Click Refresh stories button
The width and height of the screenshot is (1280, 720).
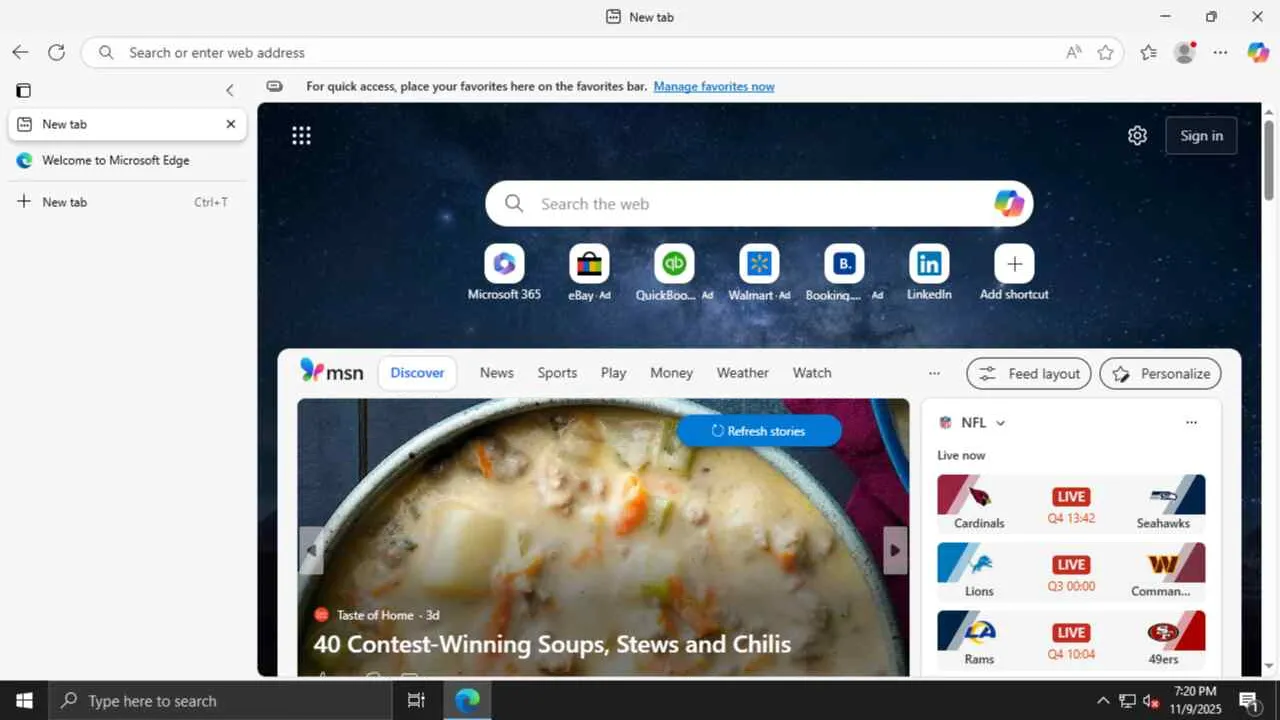pos(759,431)
